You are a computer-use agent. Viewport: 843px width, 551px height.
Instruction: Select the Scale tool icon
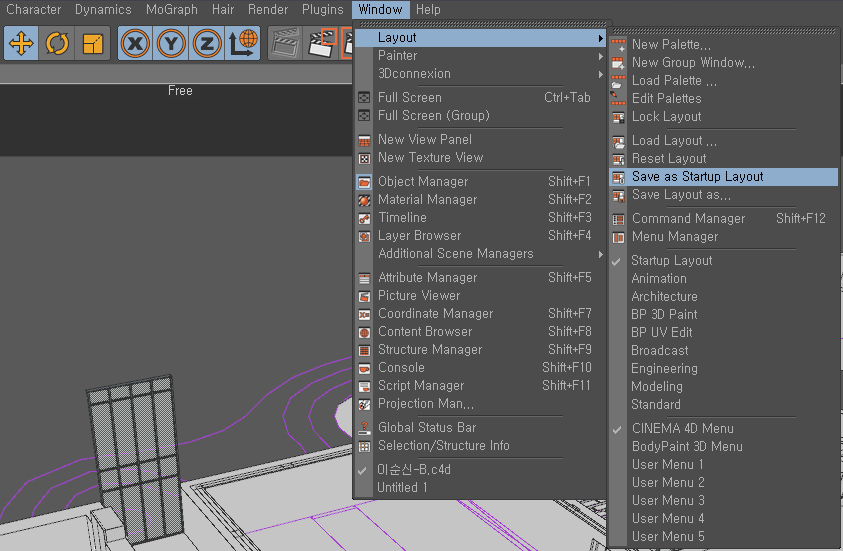coord(92,43)
